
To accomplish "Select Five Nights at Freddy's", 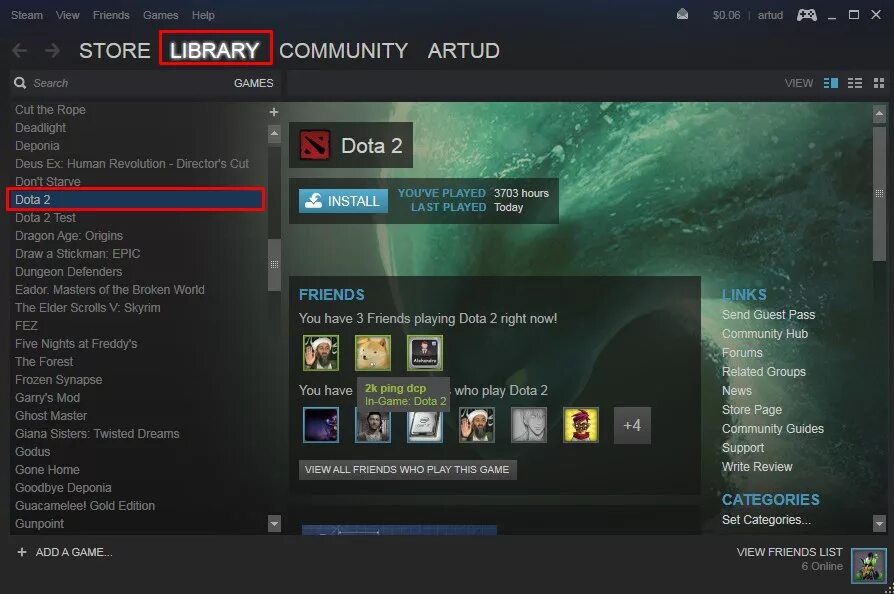I will [76, 344].
